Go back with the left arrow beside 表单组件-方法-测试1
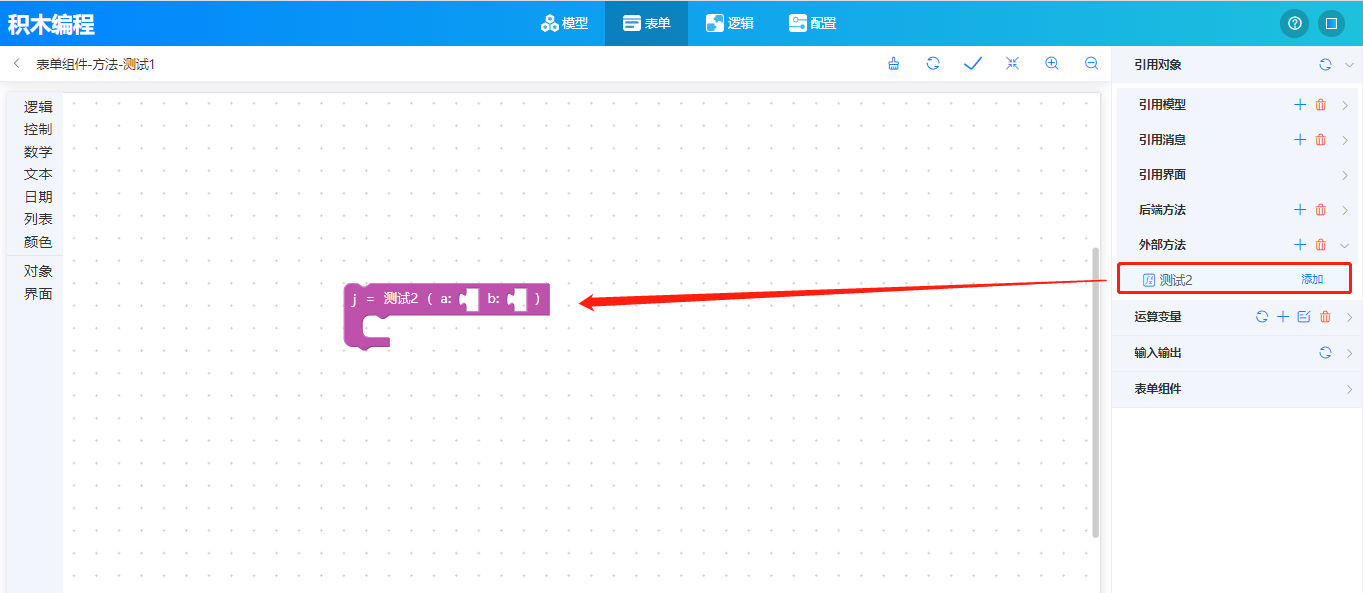 pos(17,64)
